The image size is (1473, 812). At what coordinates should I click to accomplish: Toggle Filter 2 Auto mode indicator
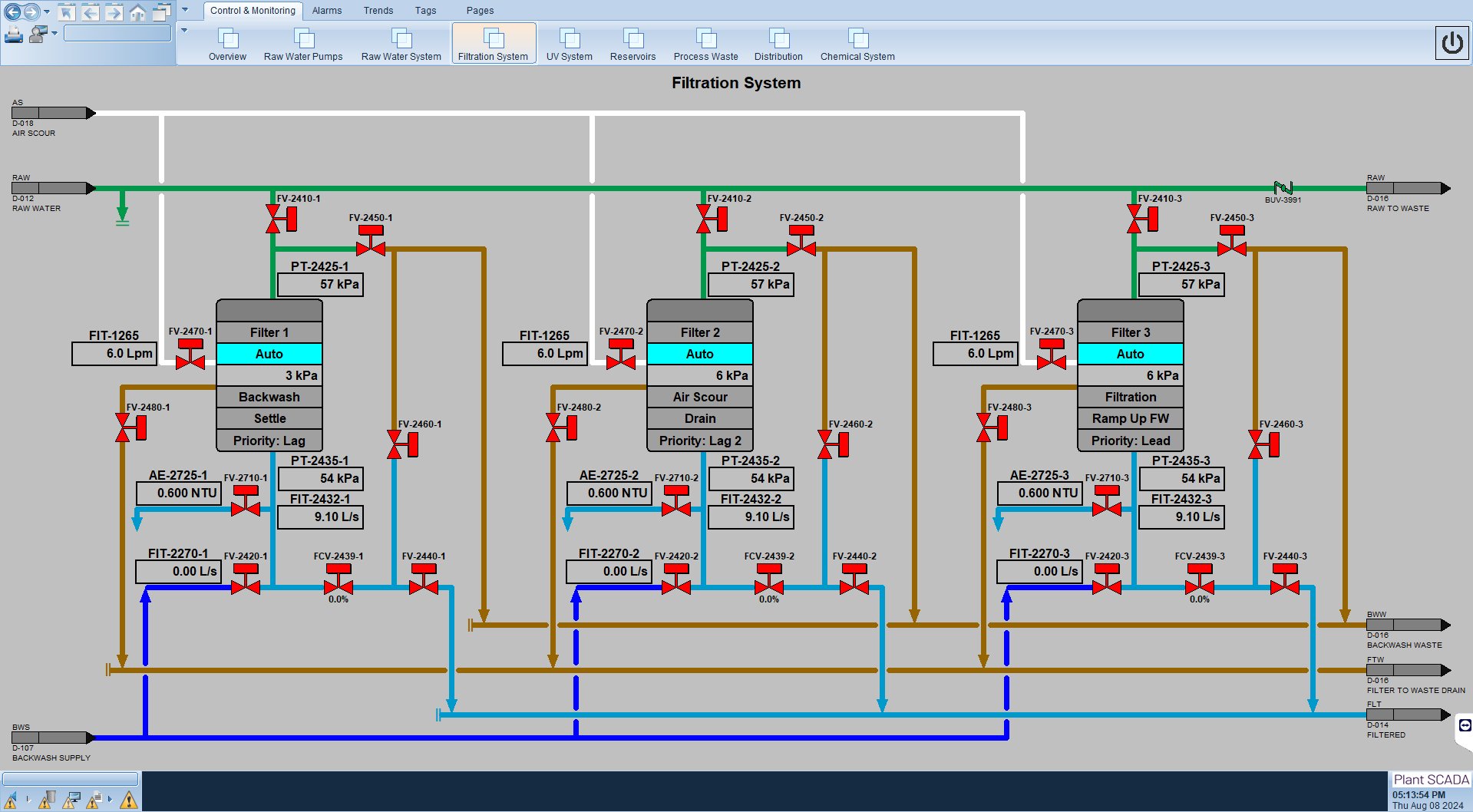coord(700,354)
